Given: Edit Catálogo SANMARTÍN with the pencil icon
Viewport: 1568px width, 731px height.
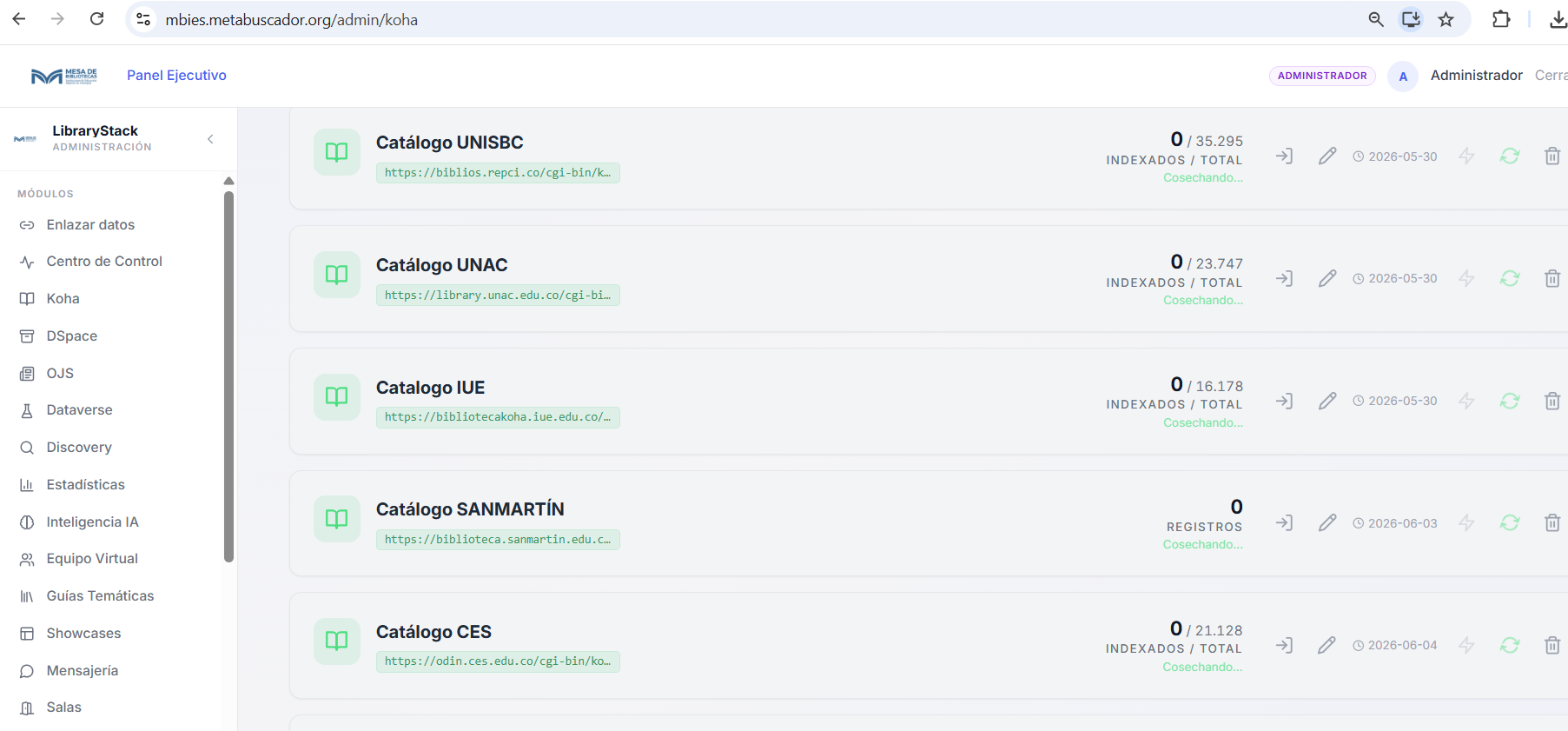Looking at the screenshot, I should point(1327,523).
